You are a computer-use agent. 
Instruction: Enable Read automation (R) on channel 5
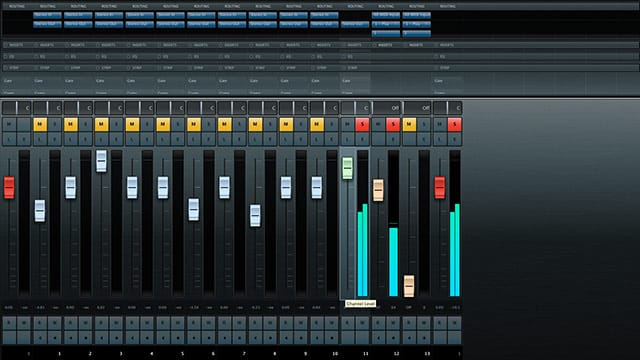tap(163, 323)
